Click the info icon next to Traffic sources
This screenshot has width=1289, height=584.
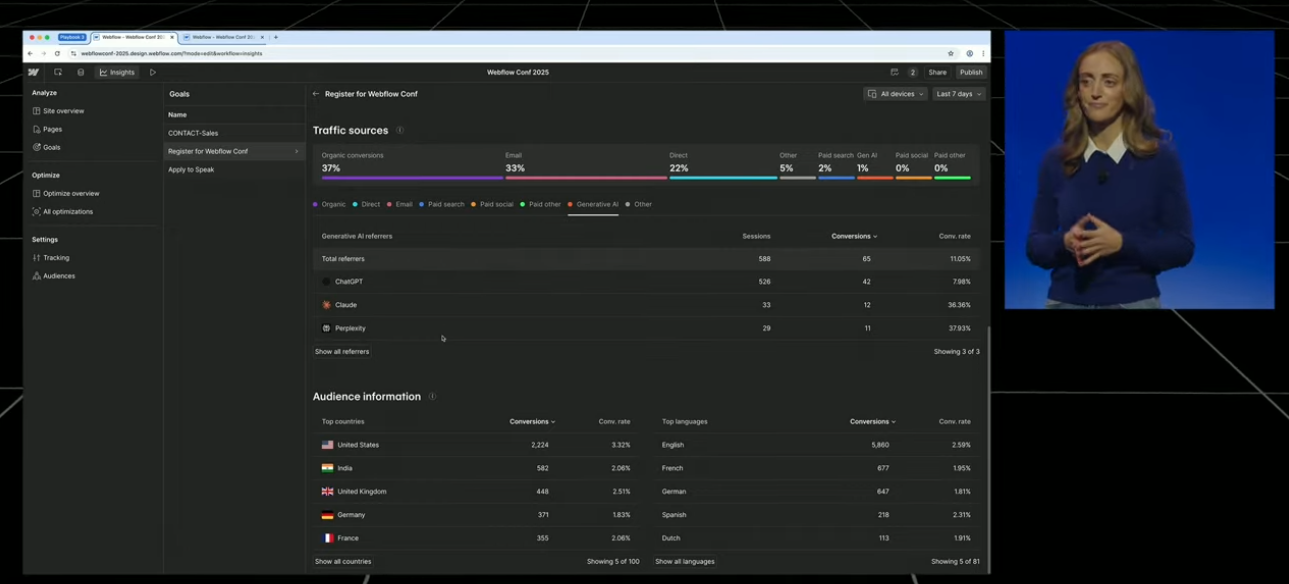click(400, 130)
